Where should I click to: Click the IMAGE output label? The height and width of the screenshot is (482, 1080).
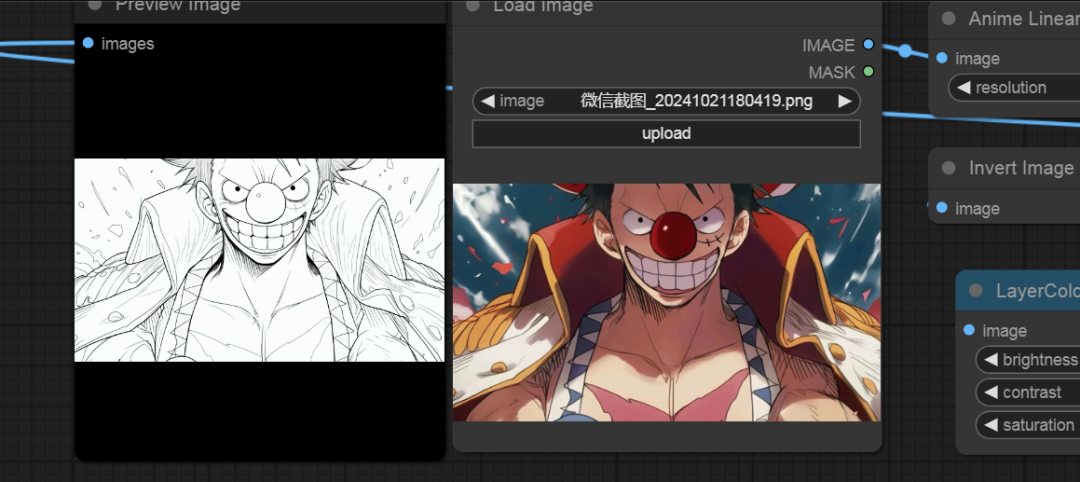click(x=828, y=45)
